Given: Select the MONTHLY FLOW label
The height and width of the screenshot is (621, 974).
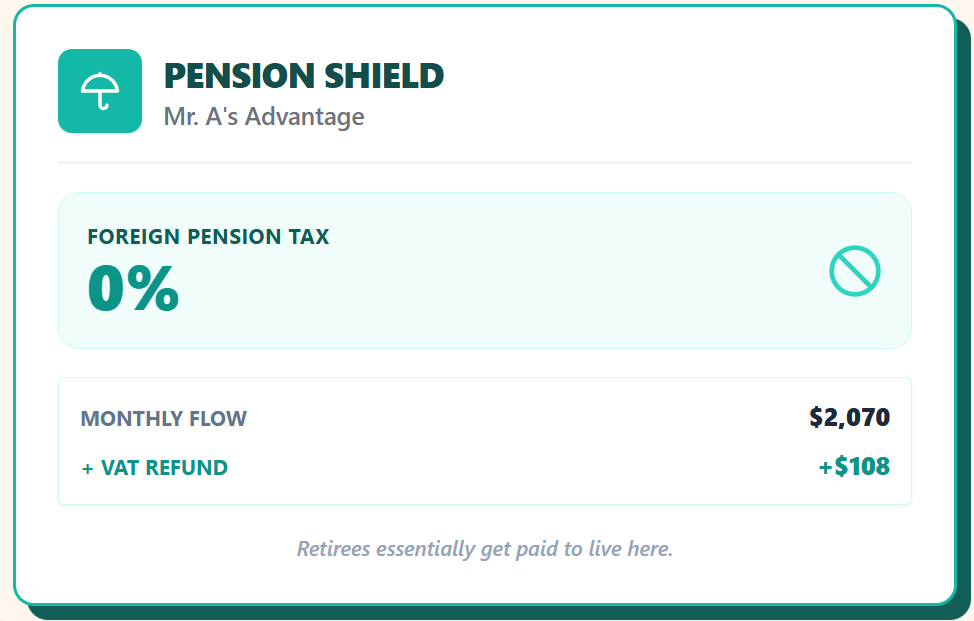Looking at the screenshot, I should [x=163, y=419].
